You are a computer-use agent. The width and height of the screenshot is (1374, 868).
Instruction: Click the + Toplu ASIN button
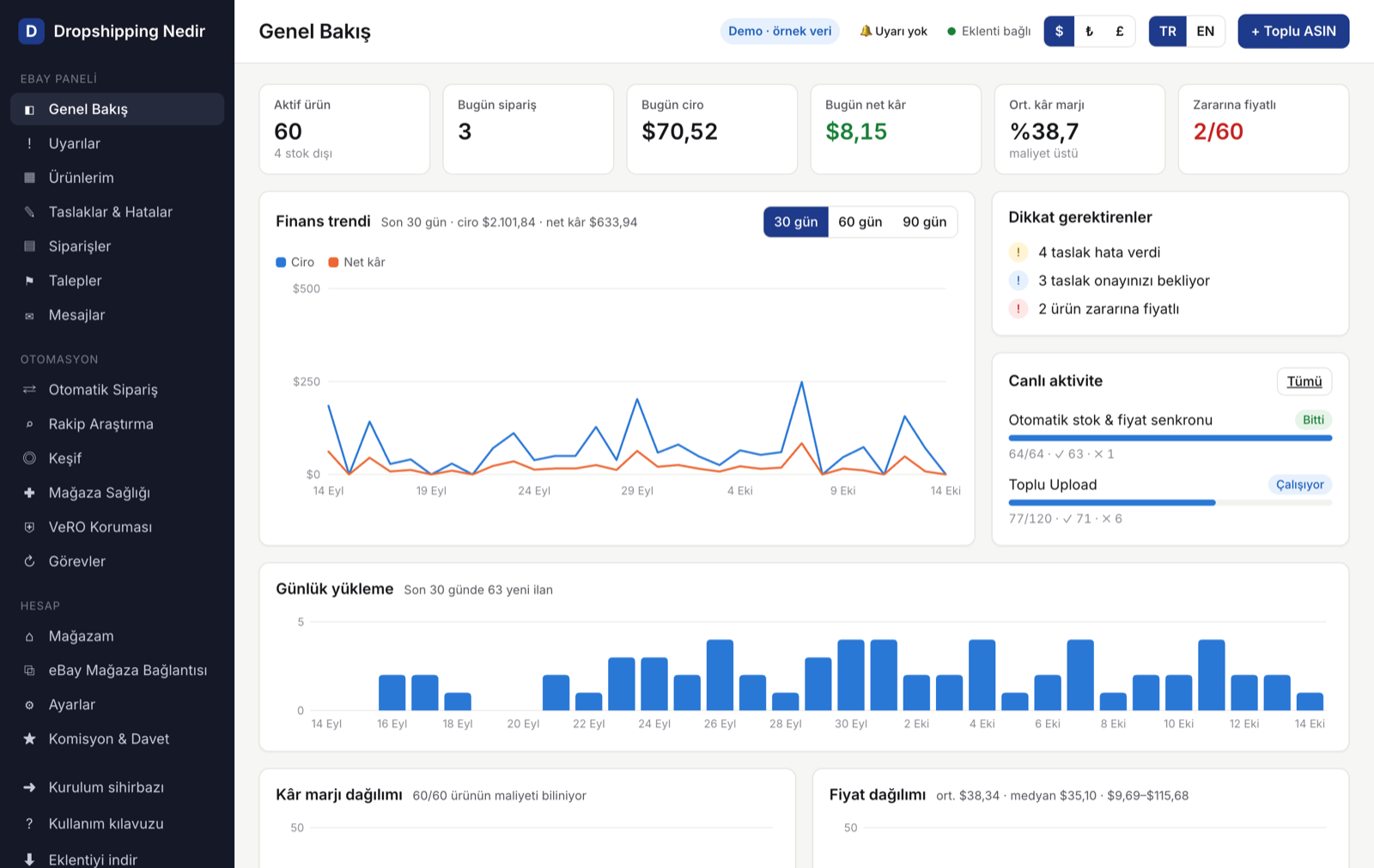pos(1293,31)
